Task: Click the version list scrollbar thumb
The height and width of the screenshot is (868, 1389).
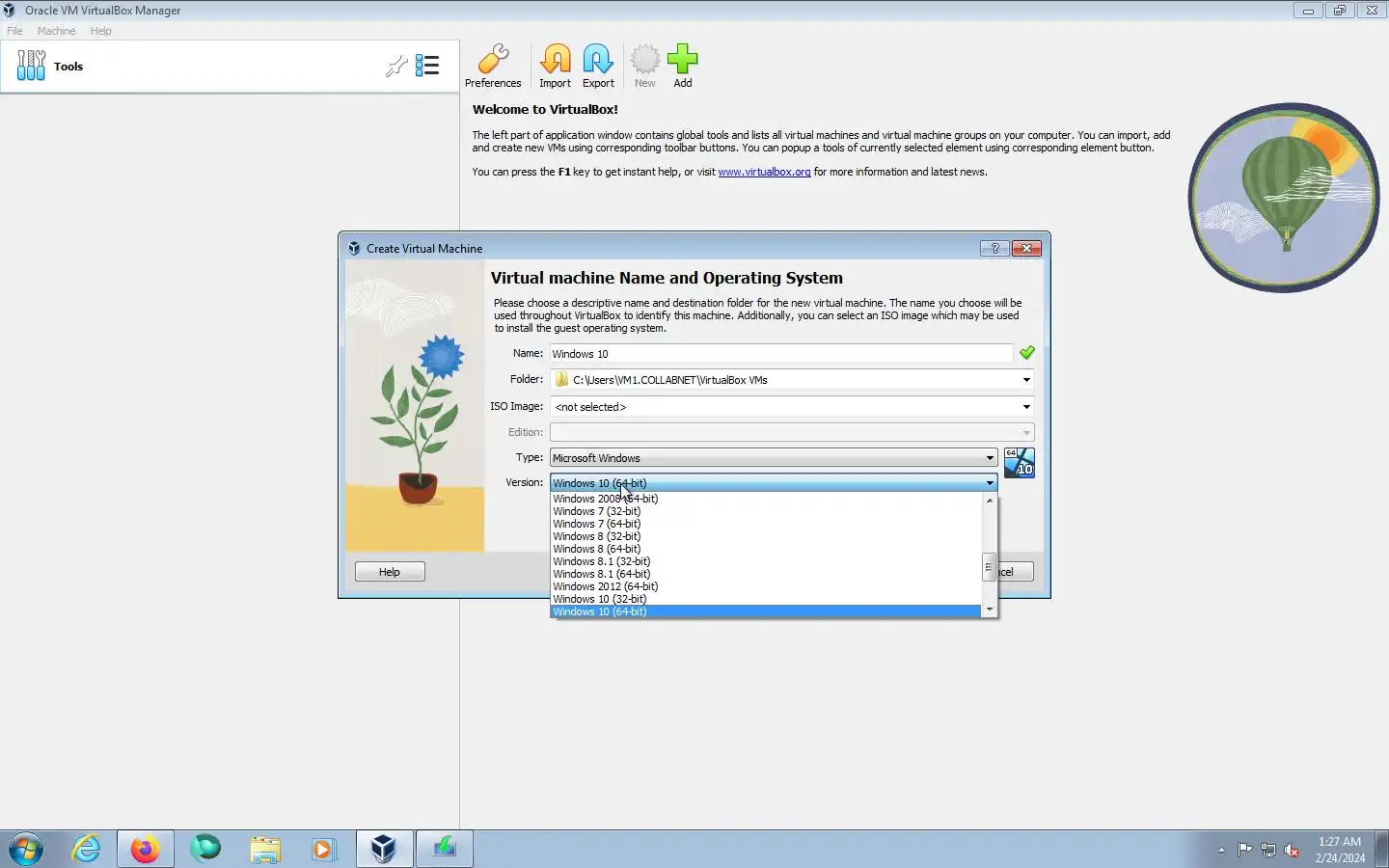Action: click(x=989, y=567)
